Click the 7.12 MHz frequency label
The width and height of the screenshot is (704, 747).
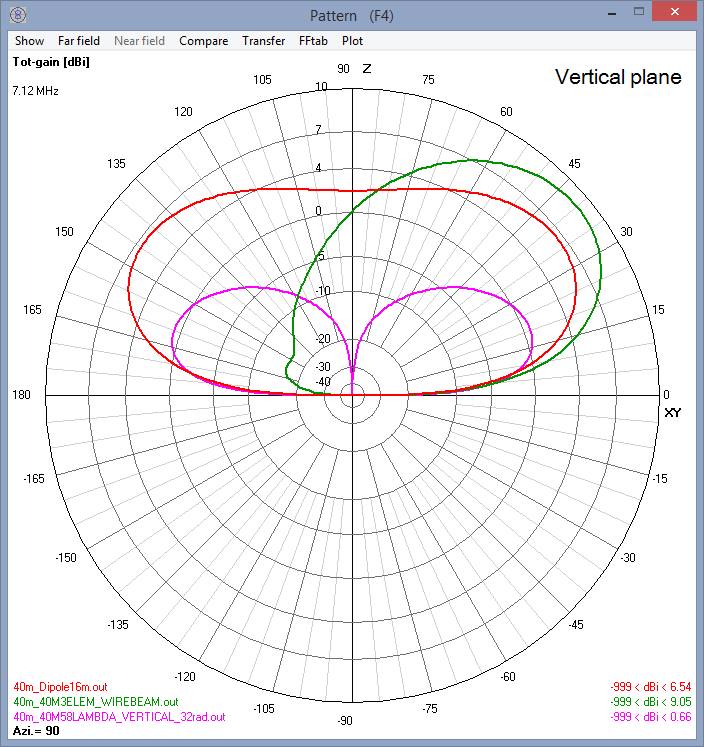point(36,90)
